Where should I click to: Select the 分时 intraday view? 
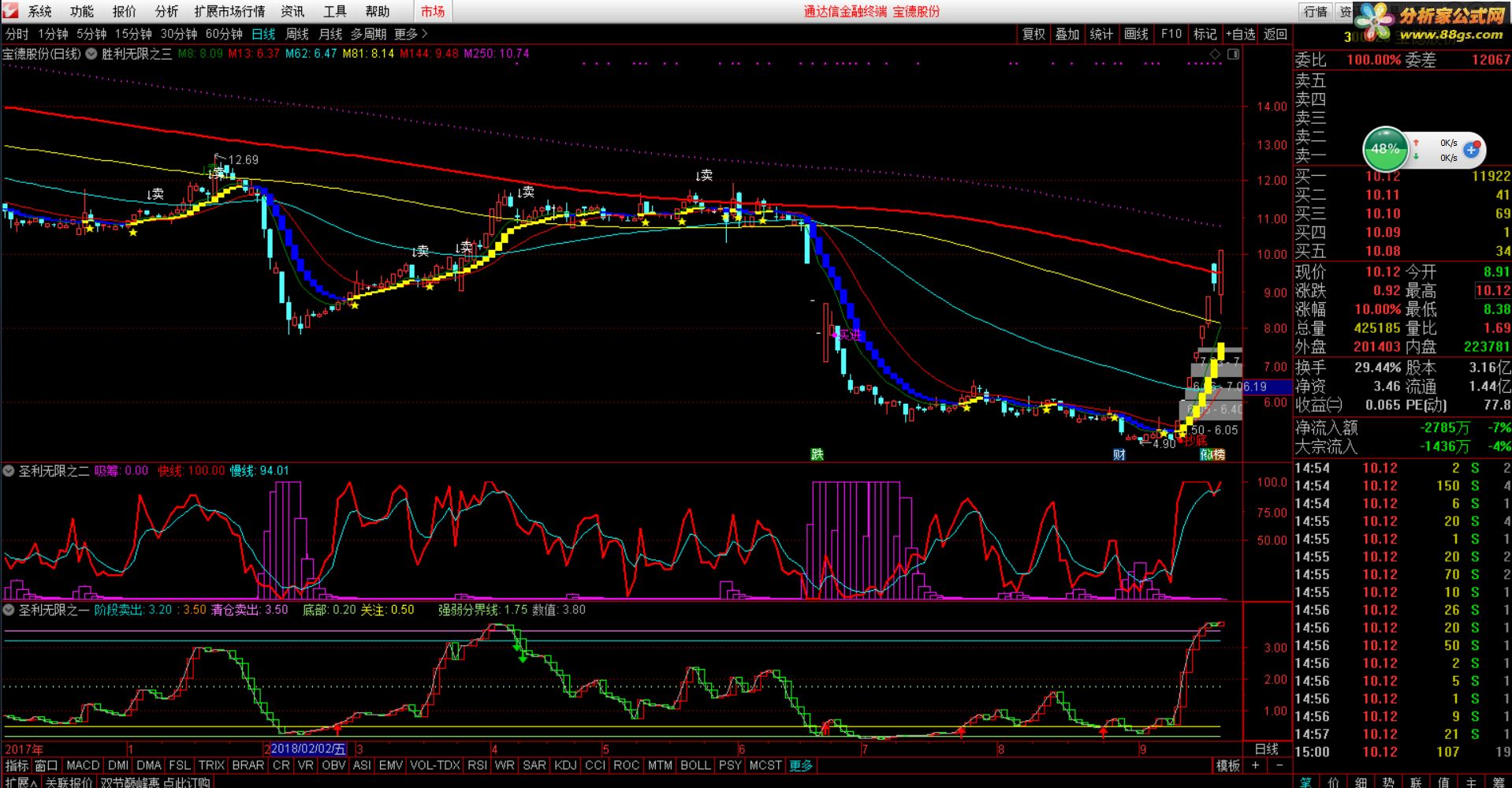coord(17,34)
